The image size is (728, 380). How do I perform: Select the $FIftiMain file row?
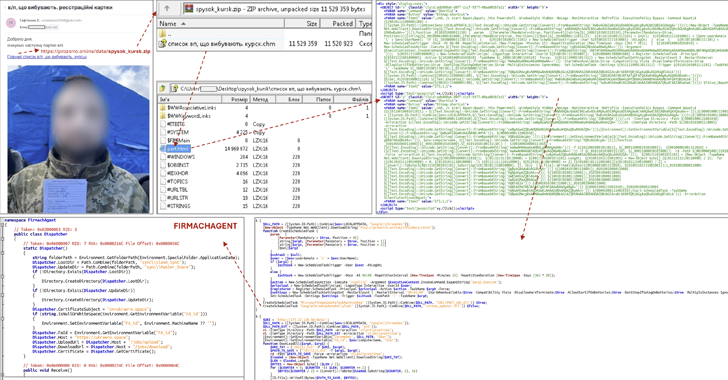click(265, 140)
